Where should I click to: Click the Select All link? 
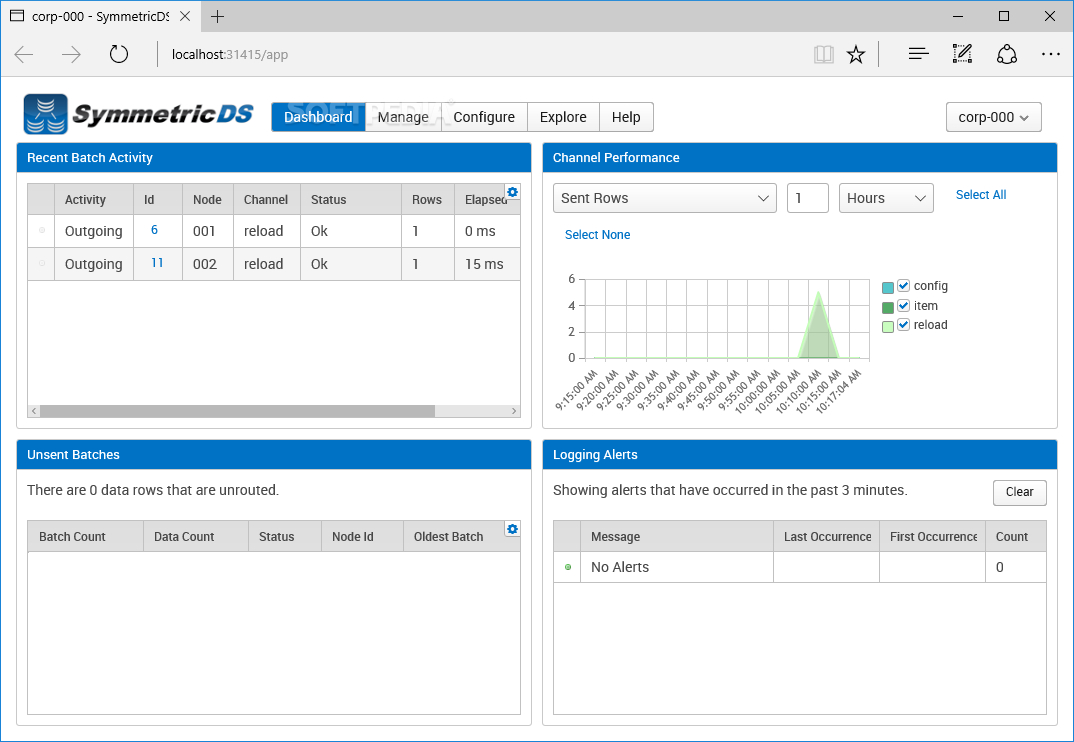coord(981,195)
